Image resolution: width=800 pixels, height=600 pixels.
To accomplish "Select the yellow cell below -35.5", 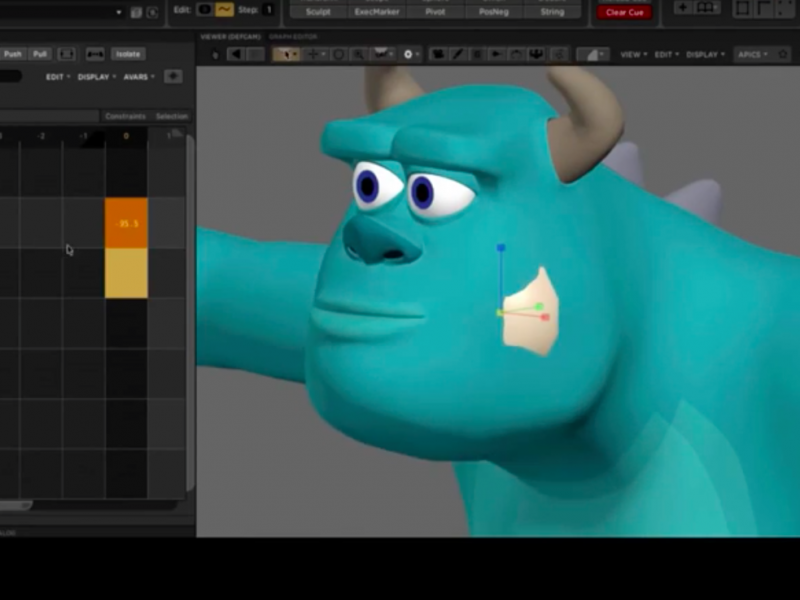I will point(126,273).
